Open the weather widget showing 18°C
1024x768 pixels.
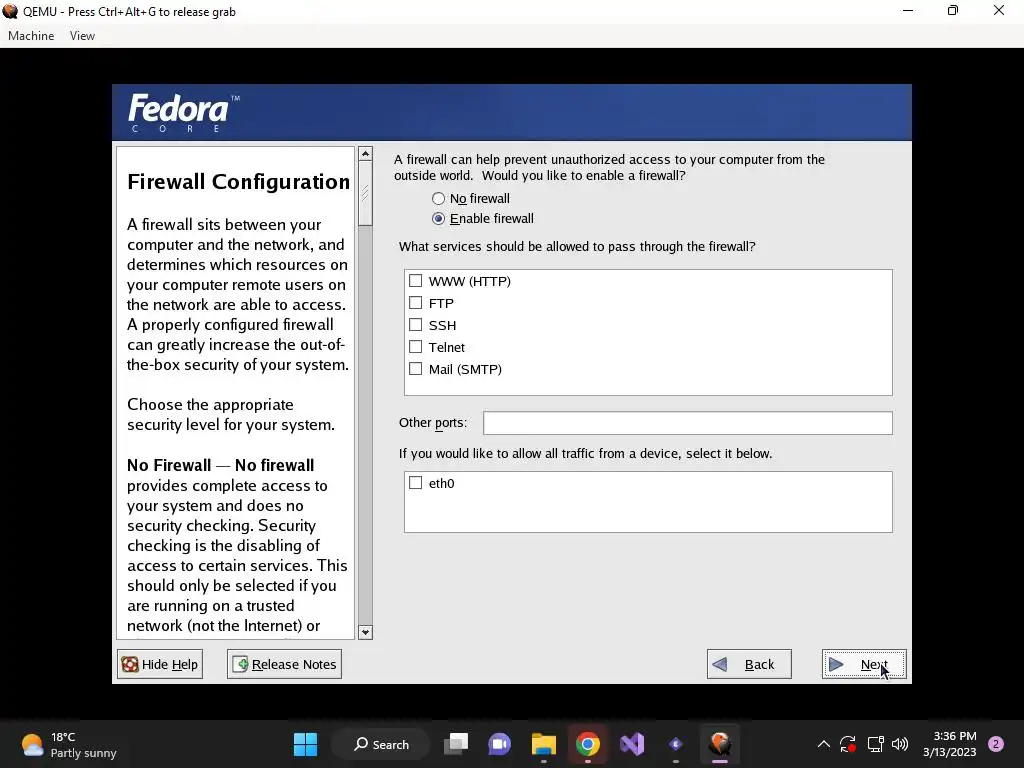(x=69, y=744)
